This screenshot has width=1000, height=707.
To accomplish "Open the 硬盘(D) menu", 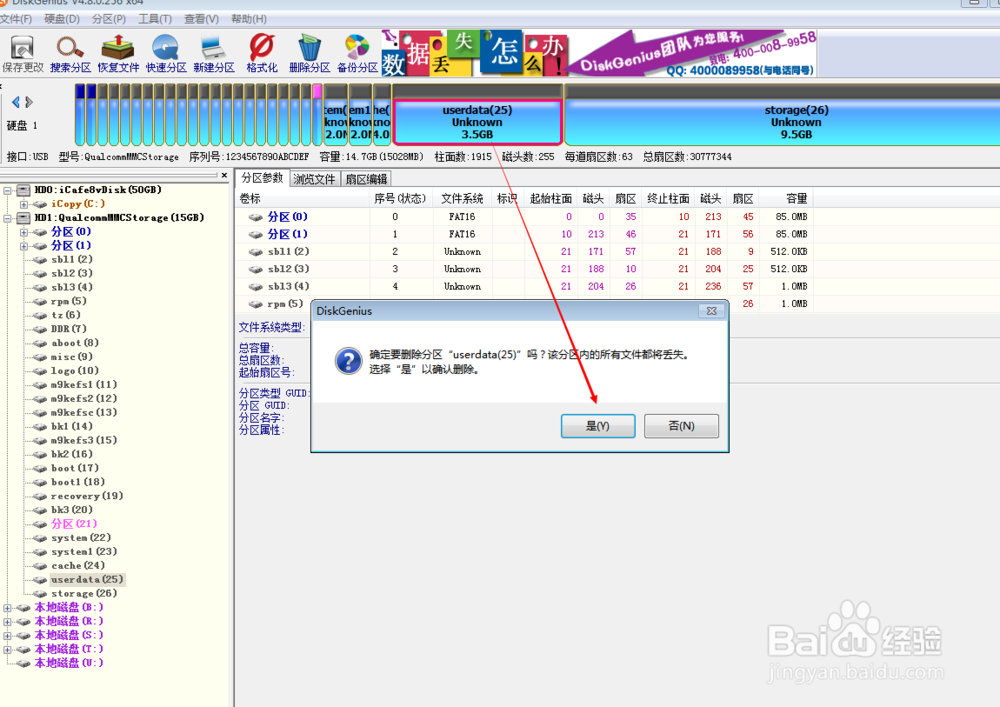I will (x=62, y=19).
